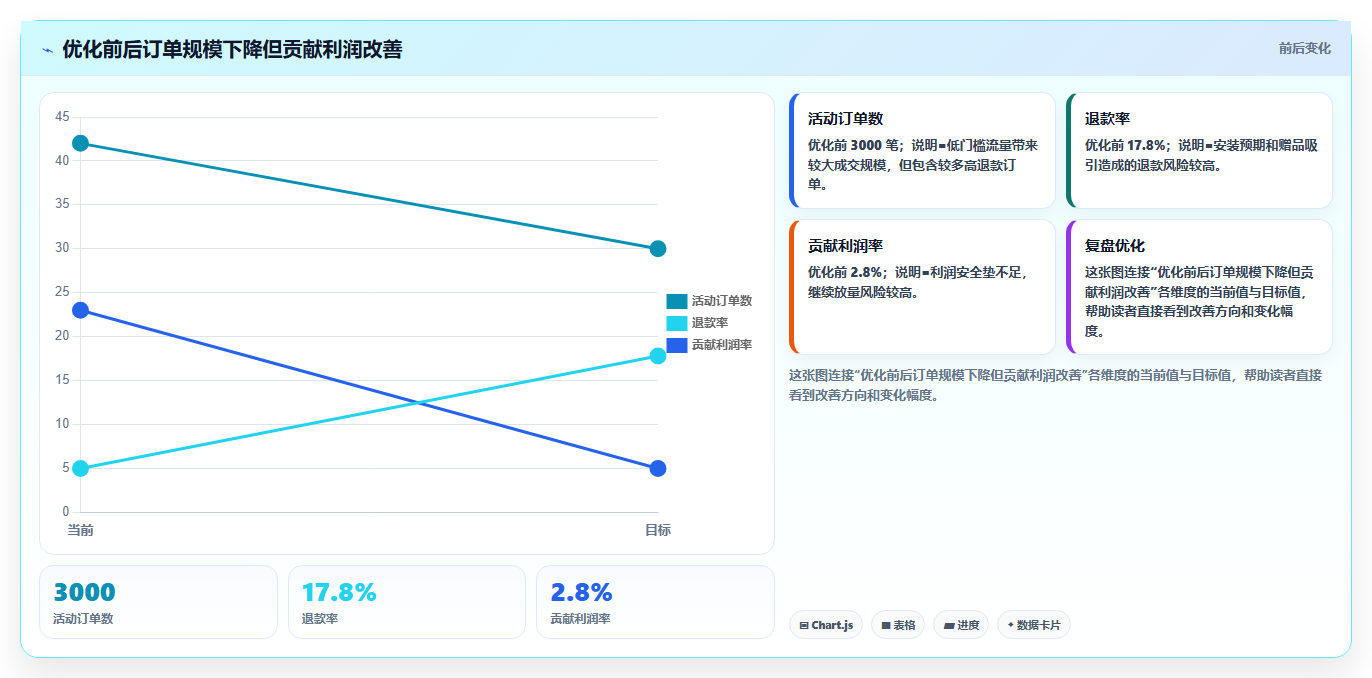
Task: Click the 贡献利润率 label under 2.8%
Action: point(580,619)
